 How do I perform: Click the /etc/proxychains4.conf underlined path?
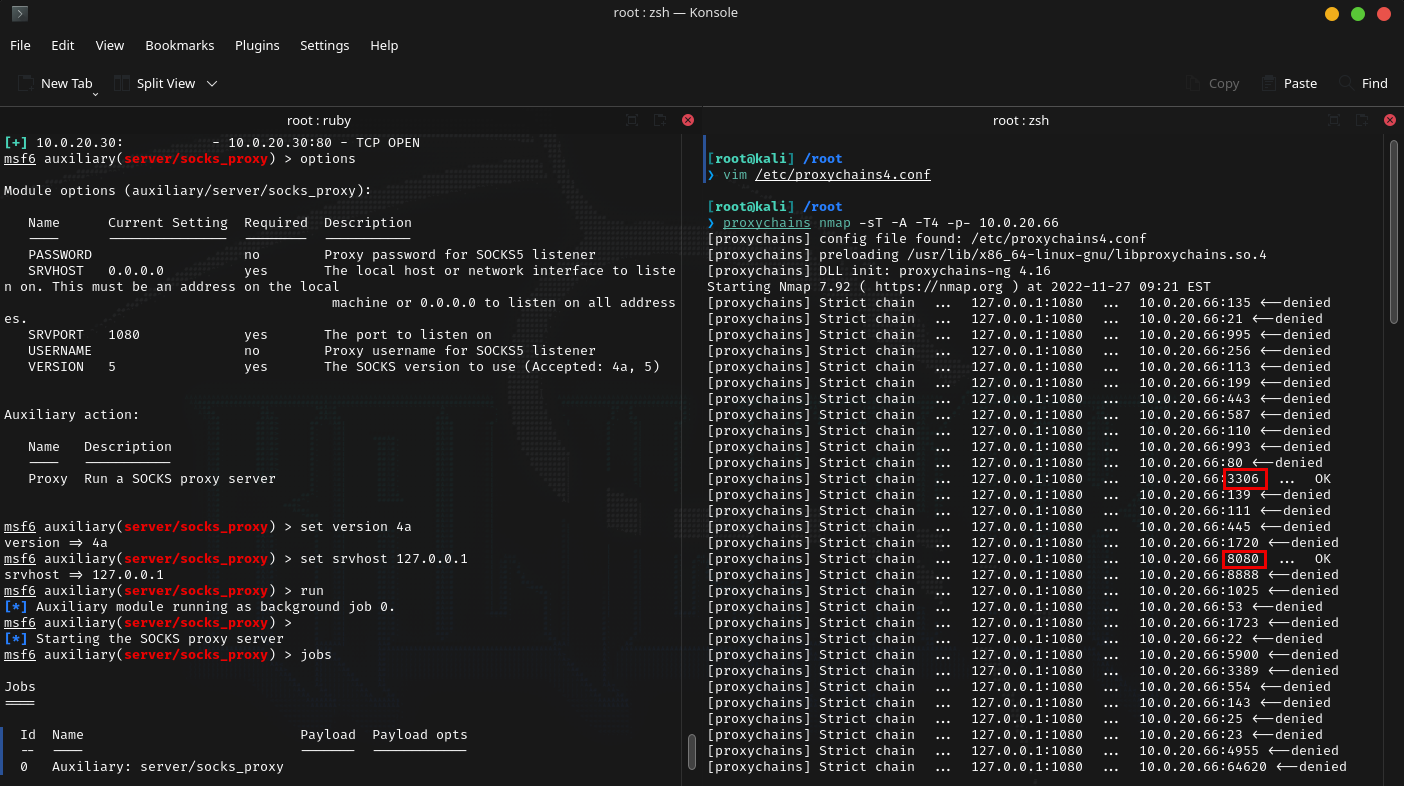point(843,175)
